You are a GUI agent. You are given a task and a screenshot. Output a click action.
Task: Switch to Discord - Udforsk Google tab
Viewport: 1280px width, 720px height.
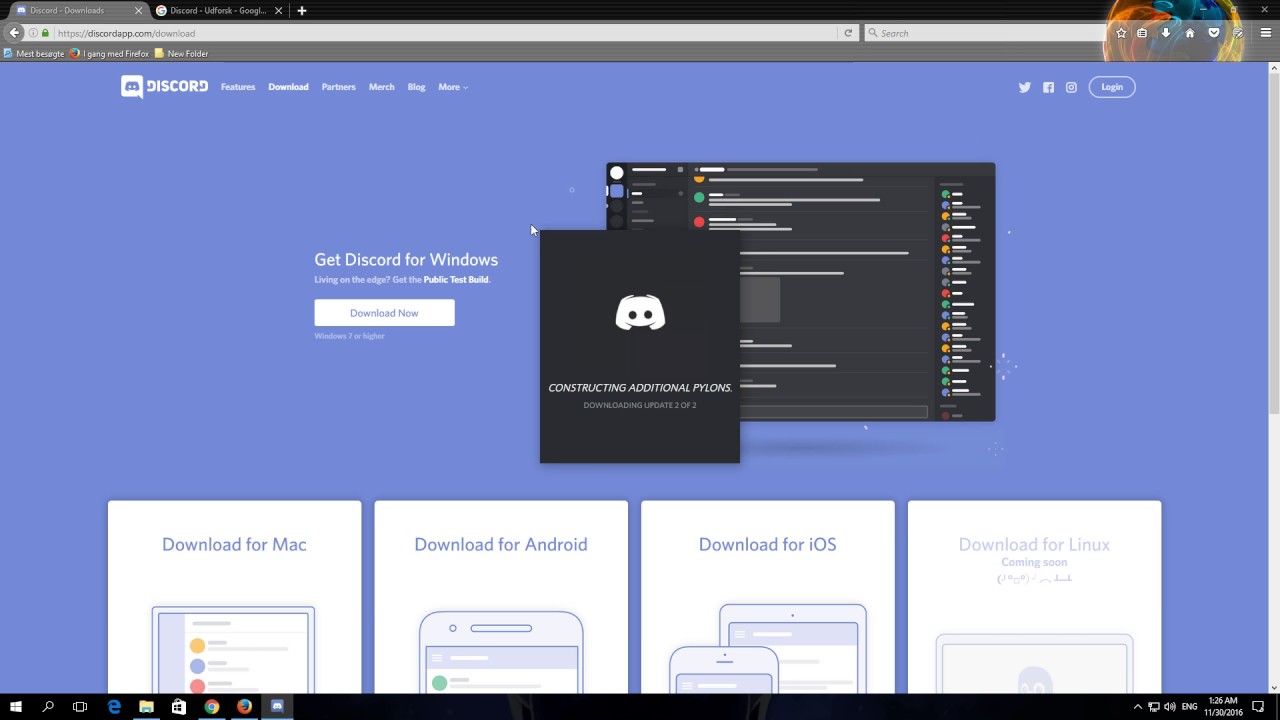click(x=220, y=10)
